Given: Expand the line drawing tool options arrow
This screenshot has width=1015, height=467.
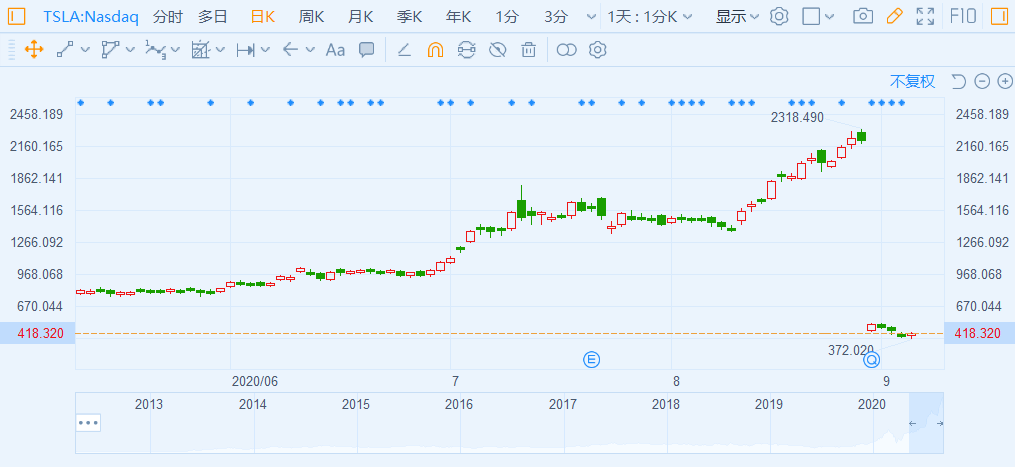Looking at the screenshot, I should pos(86,49).
